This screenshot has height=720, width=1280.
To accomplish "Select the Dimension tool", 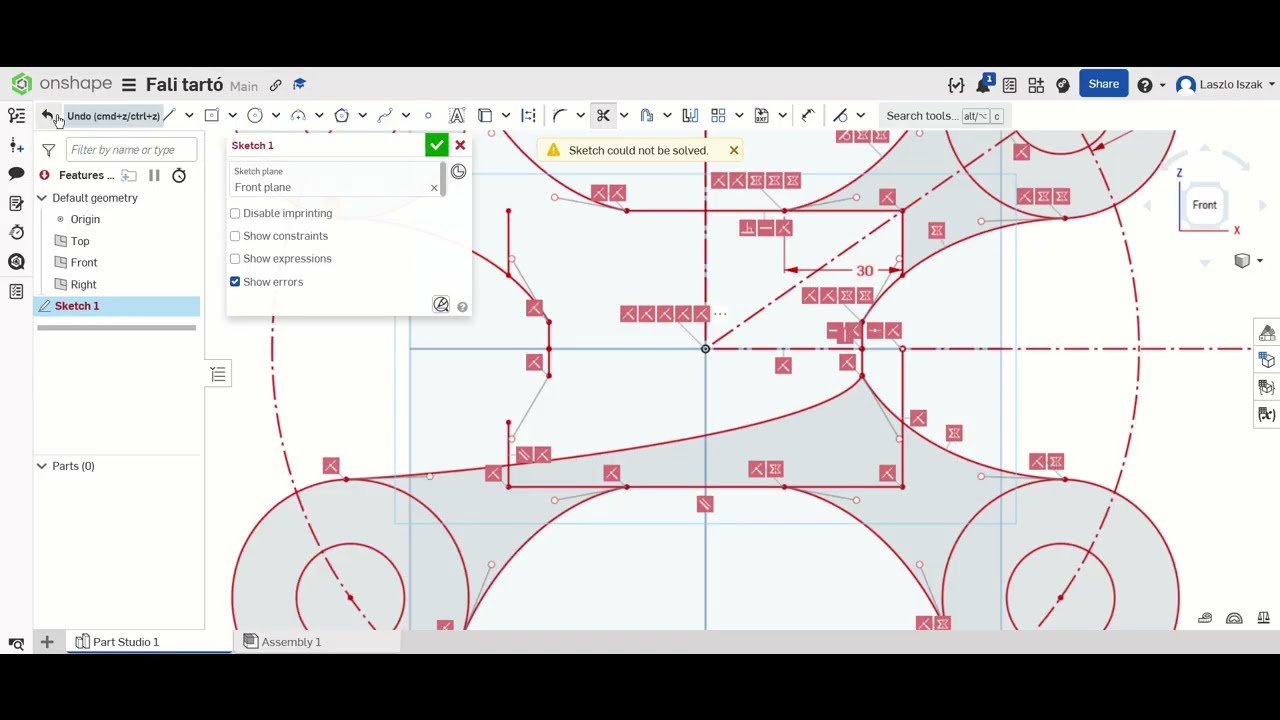I will click(x=808, y=116).
